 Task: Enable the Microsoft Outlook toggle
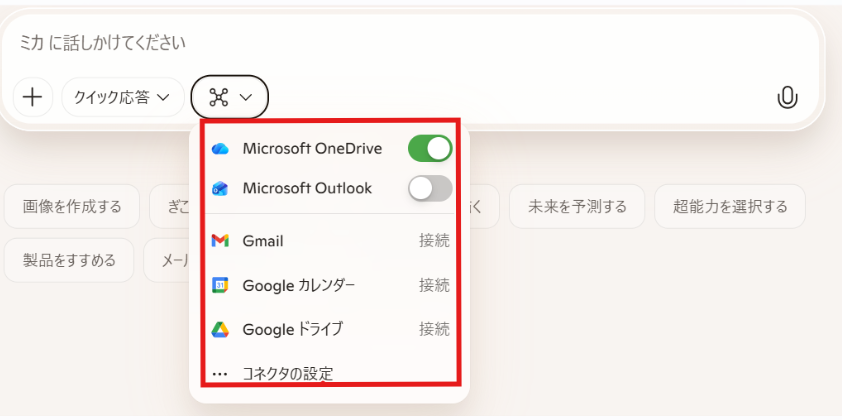[x=430, y=188]
